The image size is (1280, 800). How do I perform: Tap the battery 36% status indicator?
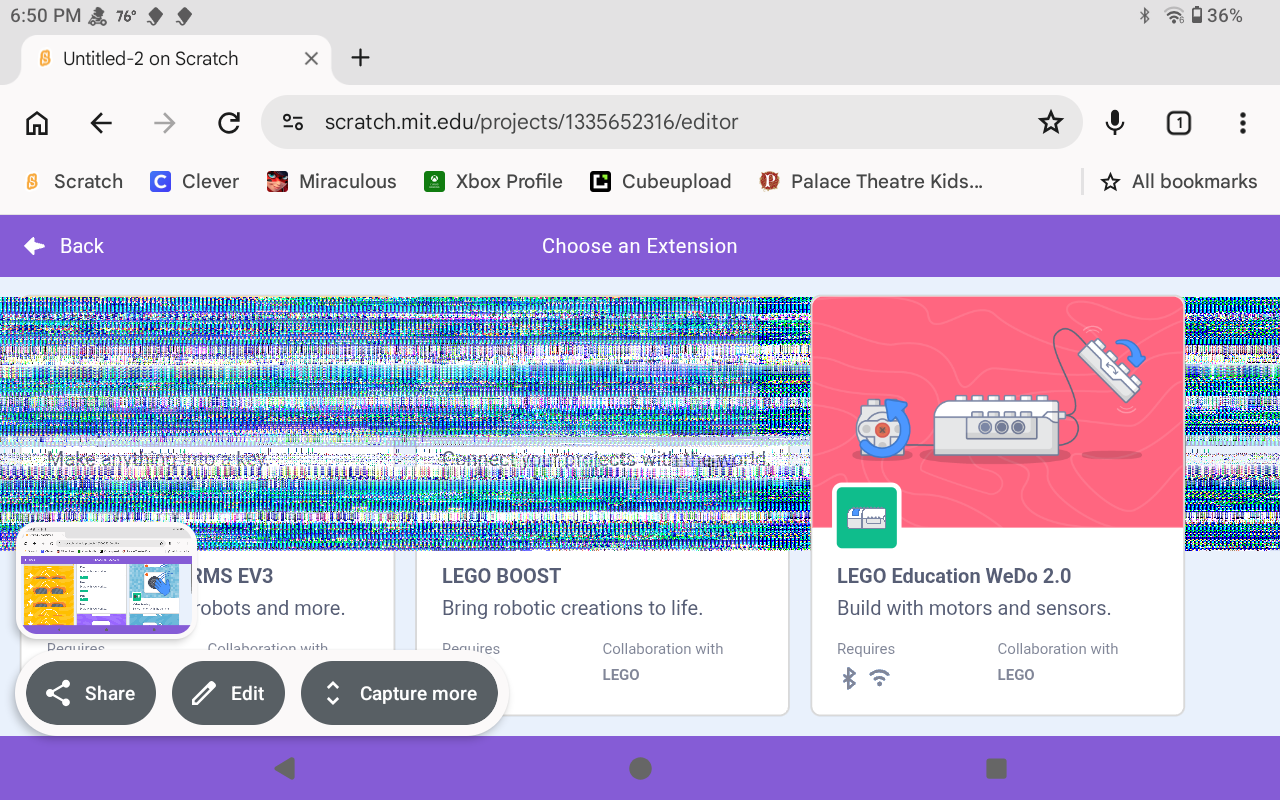pyautogui.click(x=1216, y=16)
